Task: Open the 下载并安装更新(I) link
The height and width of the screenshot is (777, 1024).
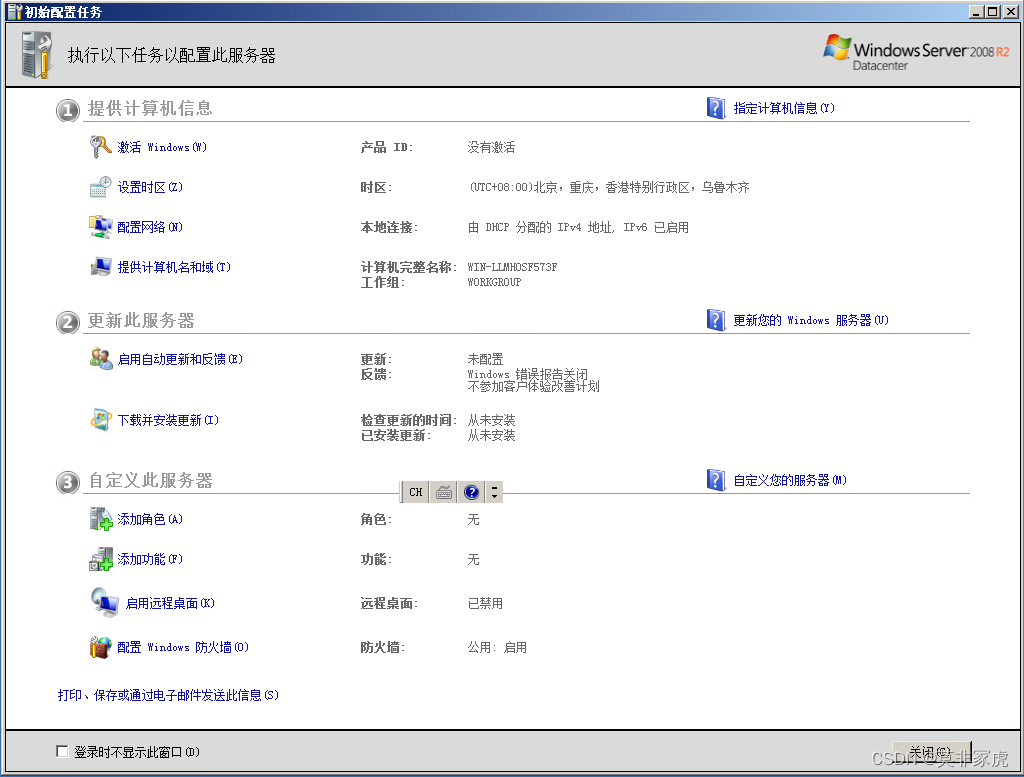Action: pos(168,420)
